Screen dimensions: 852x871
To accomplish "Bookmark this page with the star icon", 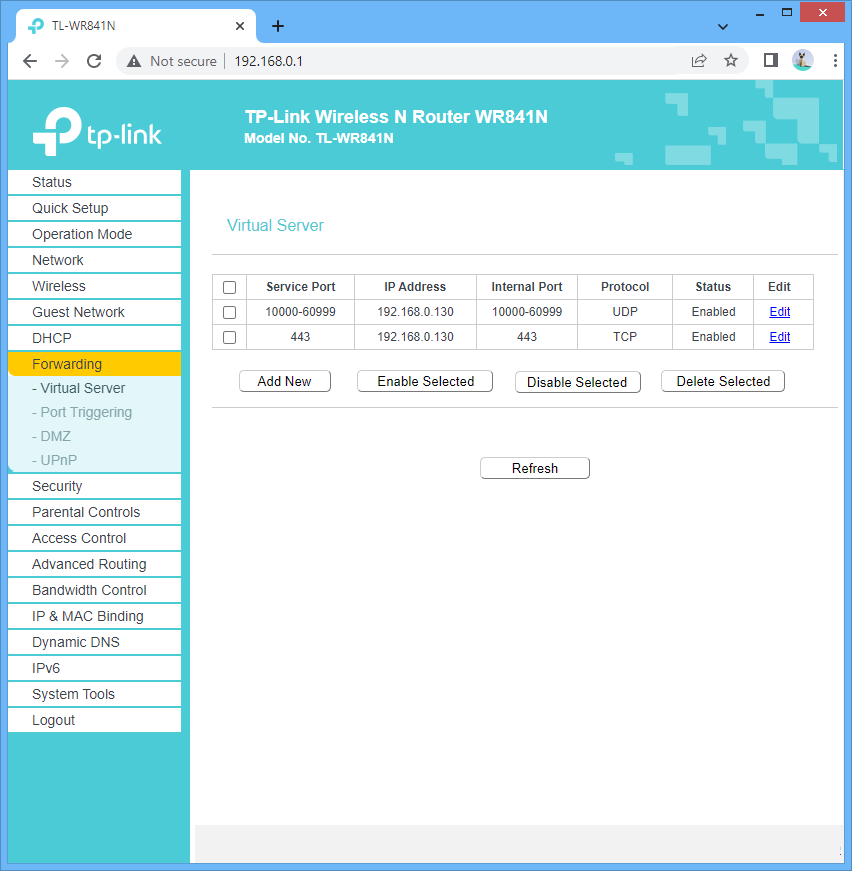I will point(731,61).
